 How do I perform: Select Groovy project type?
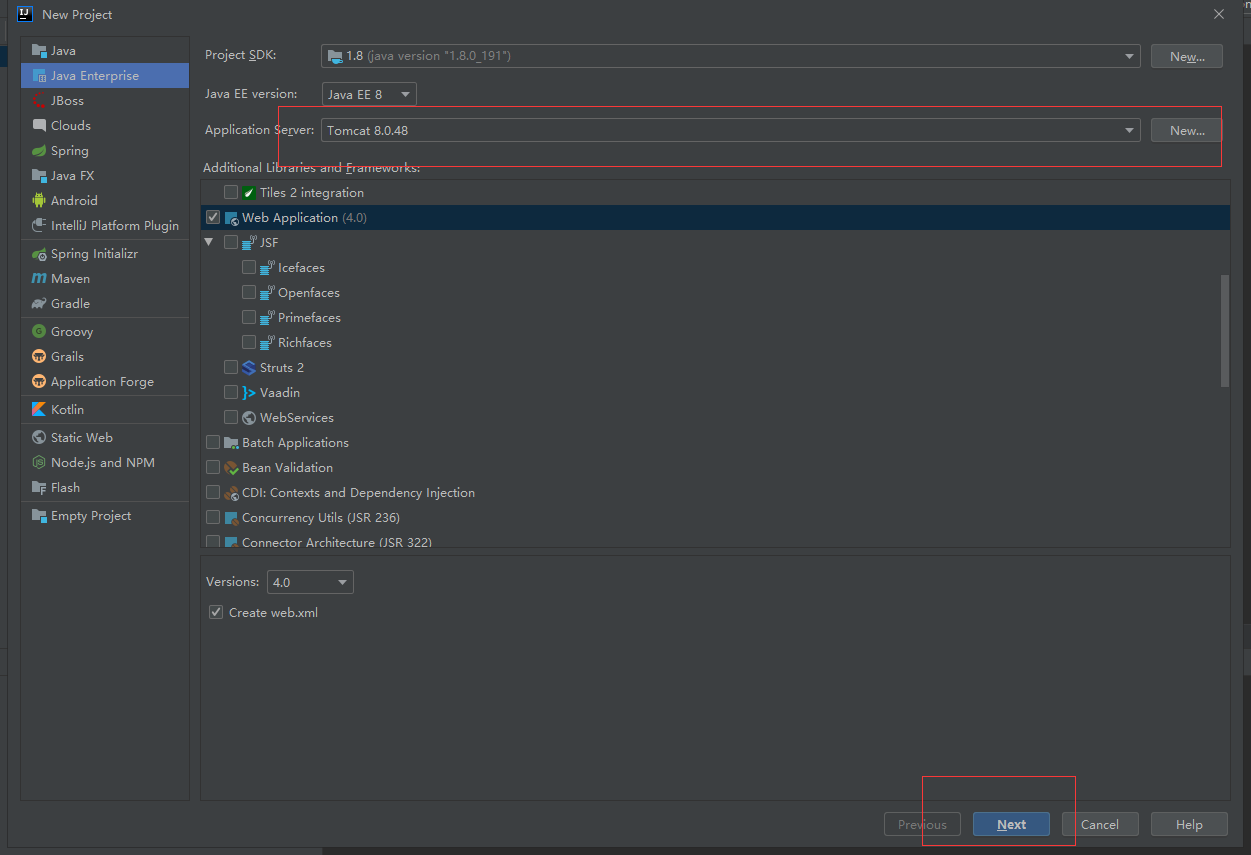(x=105, y=331)
